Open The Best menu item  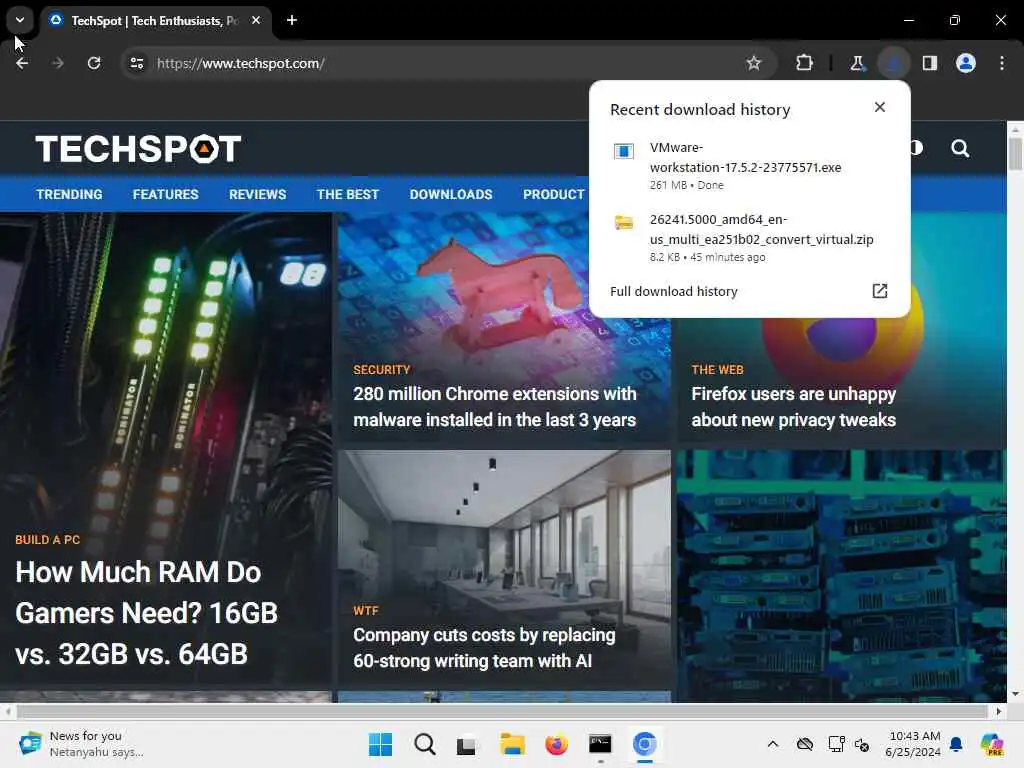click(x=347, y=195)
